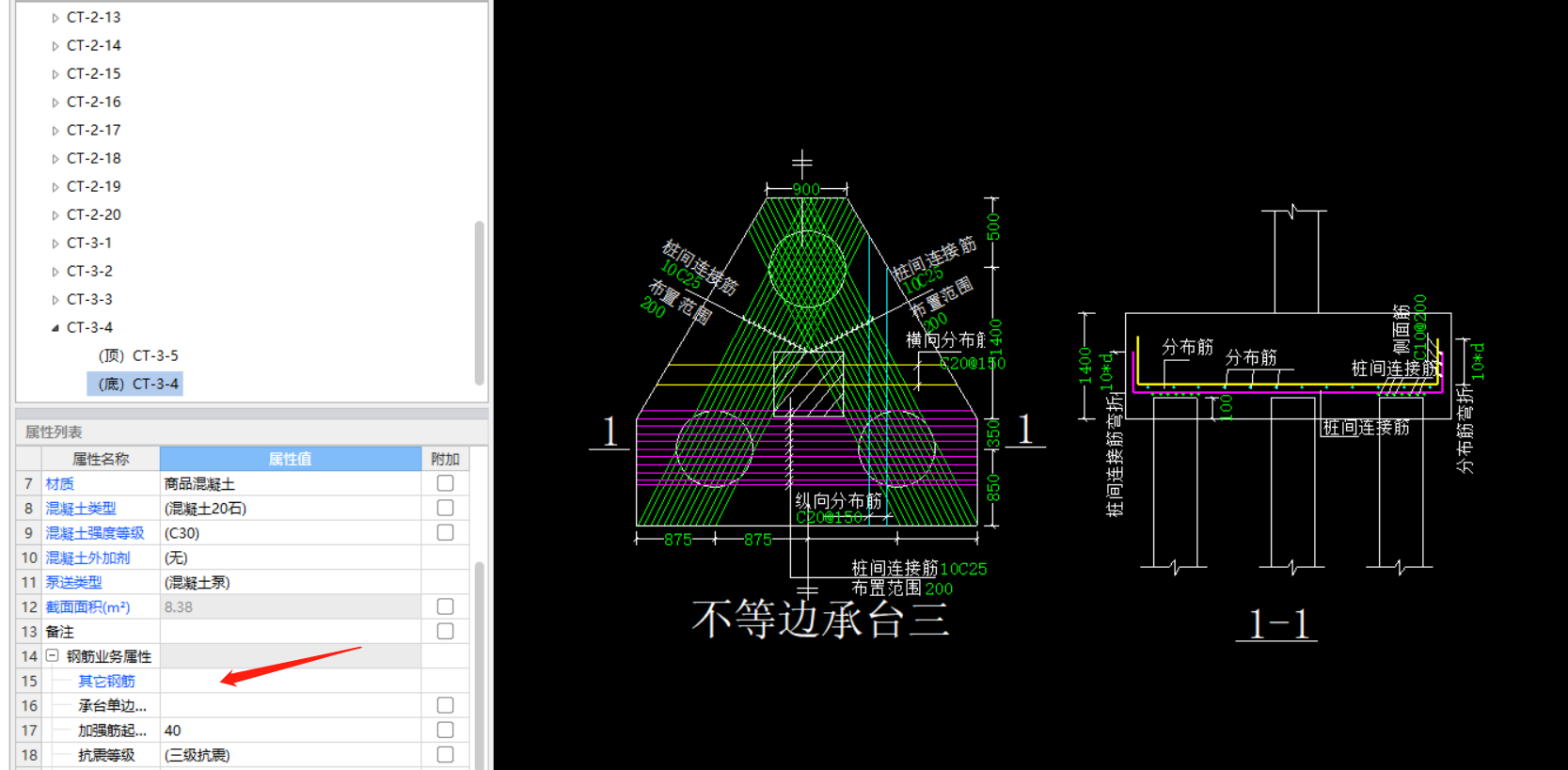Collapse the 钢筋业务属性 group
1568x770 pixels.
click(x=53, y=656)
